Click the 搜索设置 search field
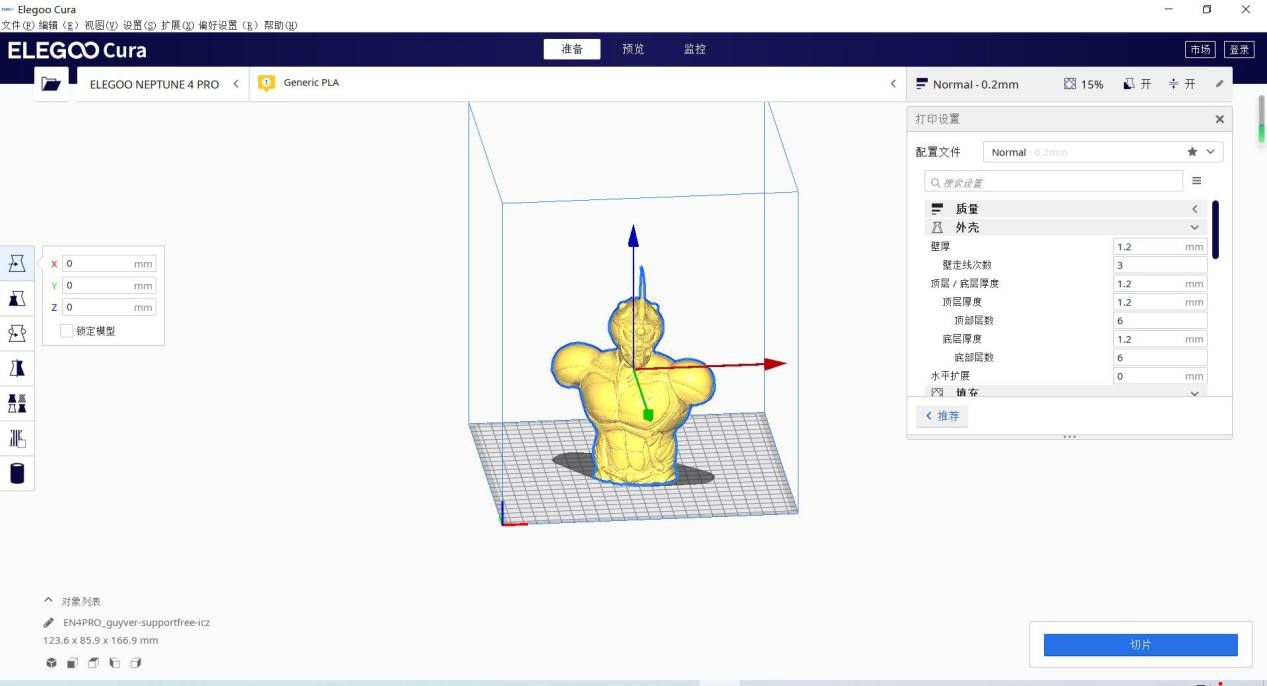Image resolution: width=1267 pixels, height=686 pixels. (1054, 182)
